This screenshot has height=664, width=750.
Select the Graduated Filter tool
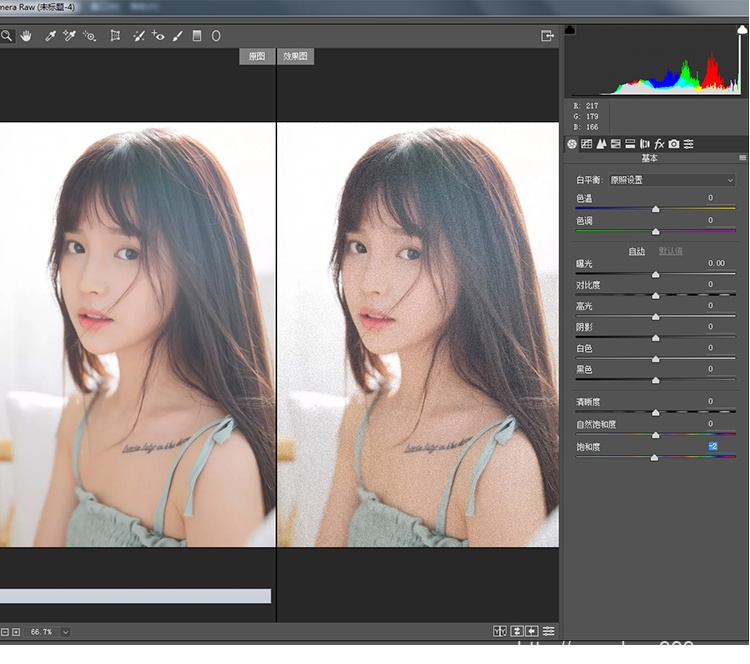pyautogui.click(x=197, y=36)
